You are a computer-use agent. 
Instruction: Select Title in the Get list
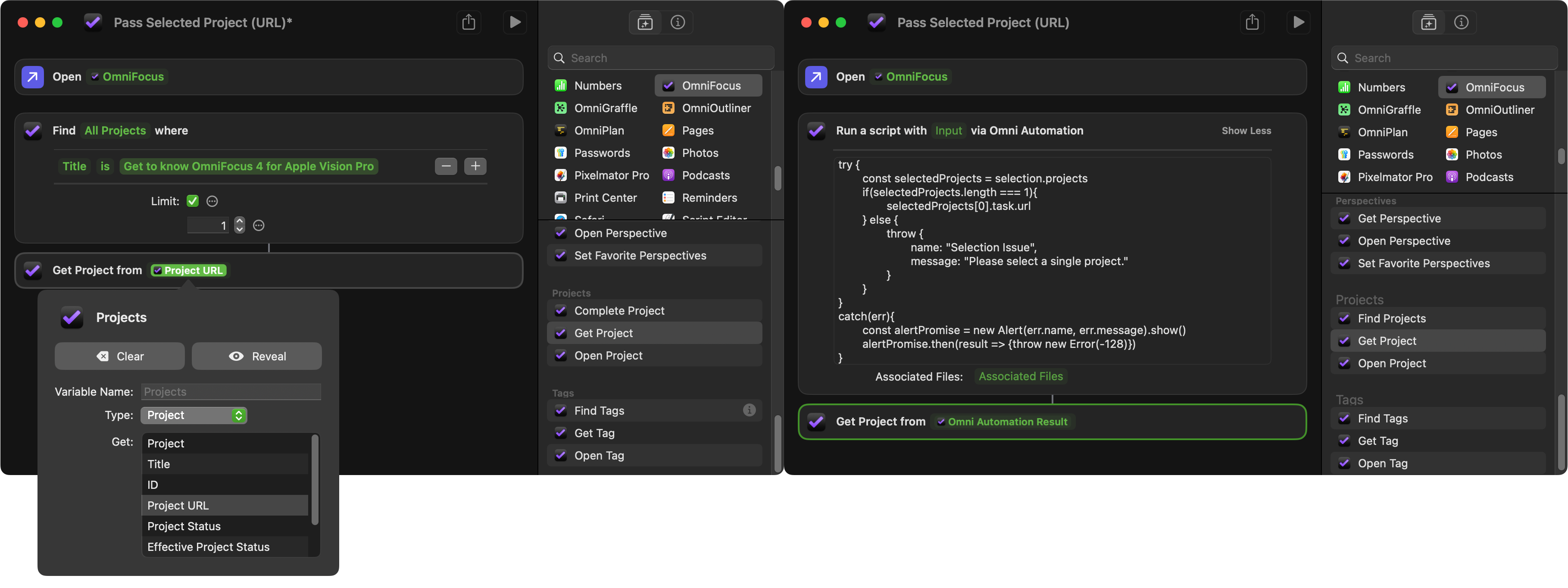225,464
